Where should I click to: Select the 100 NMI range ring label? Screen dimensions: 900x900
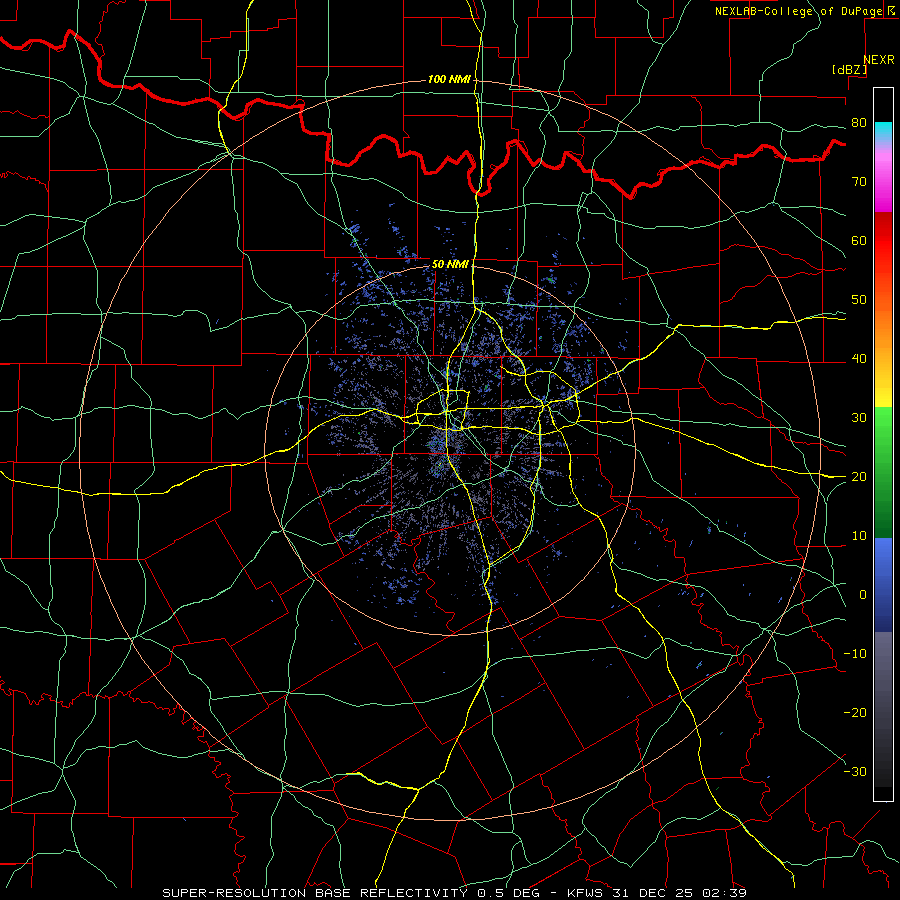coord(449,79)
